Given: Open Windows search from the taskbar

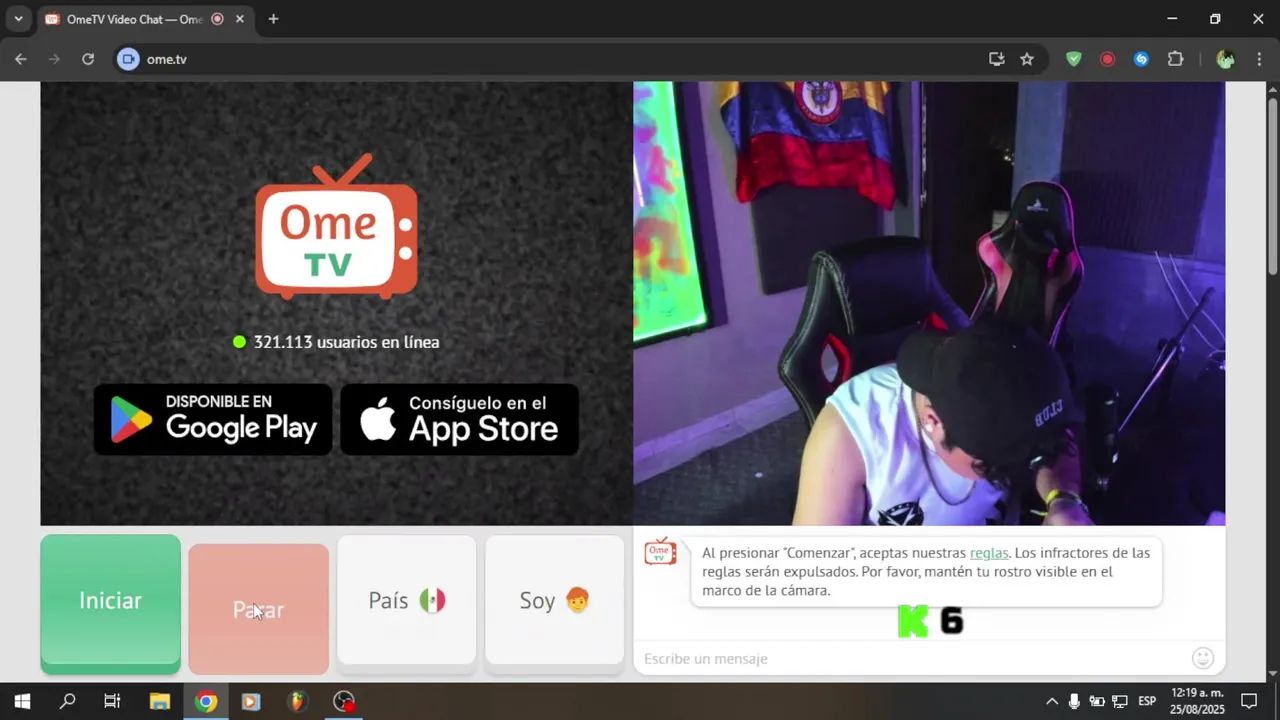Looking at the screenshot, I should pos(67,701).
